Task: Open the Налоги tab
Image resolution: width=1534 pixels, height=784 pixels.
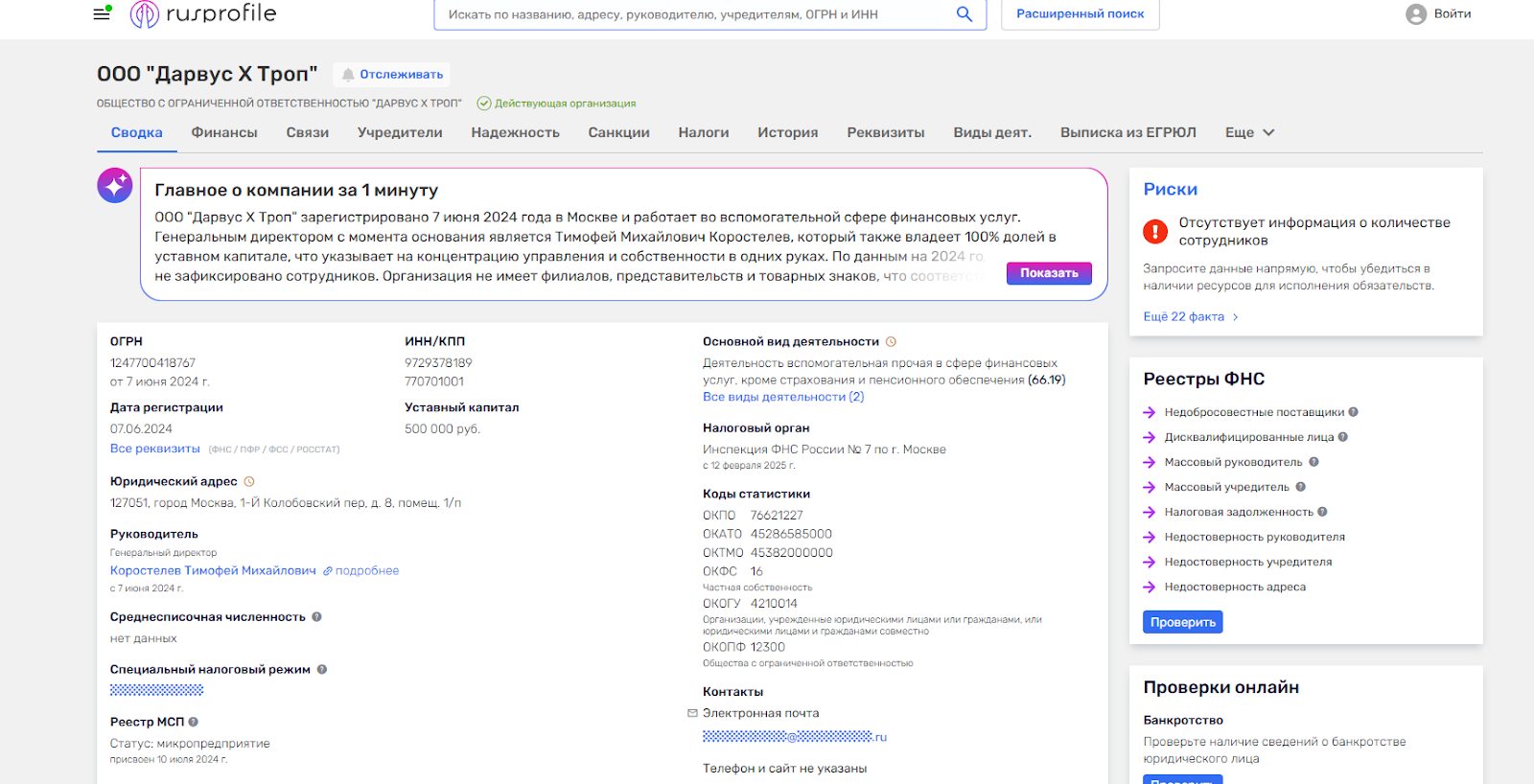Action: [x=704, y=133]
